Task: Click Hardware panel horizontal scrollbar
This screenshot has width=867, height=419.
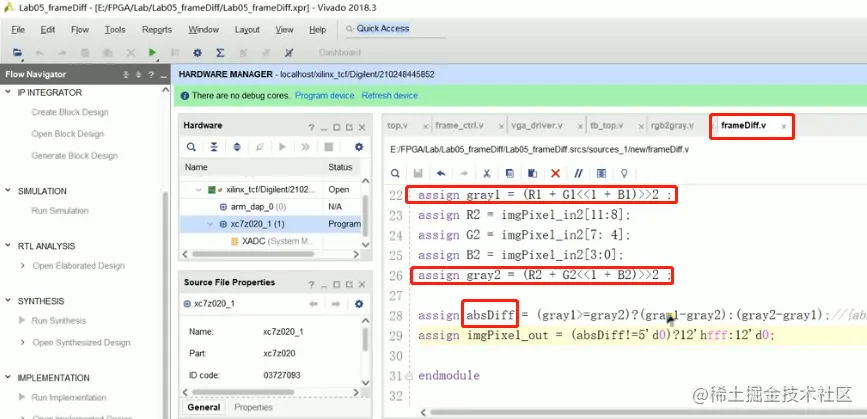Action: [253, 254]
